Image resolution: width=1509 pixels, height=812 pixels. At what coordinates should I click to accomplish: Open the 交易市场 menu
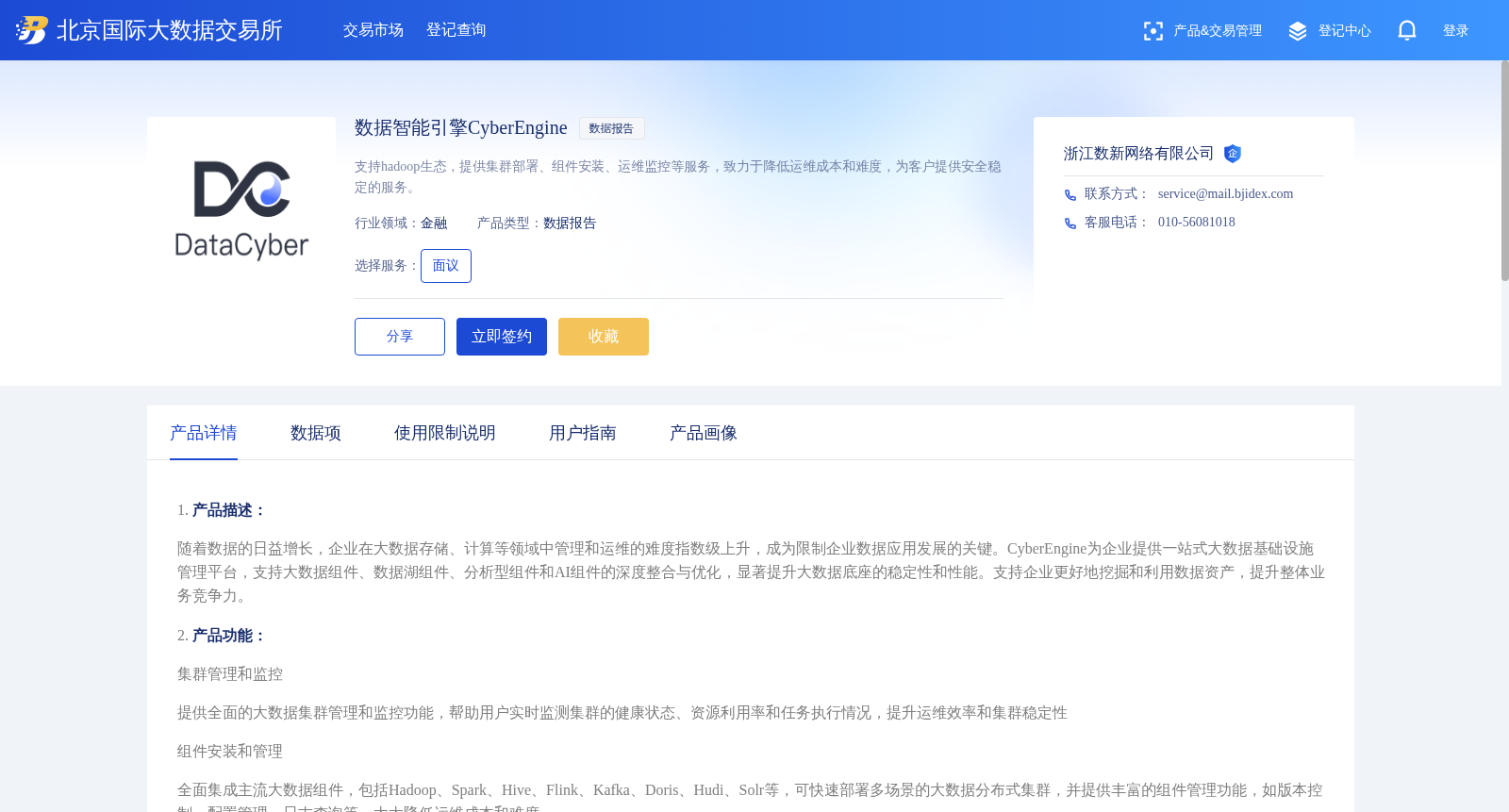(x=373, y=30)
